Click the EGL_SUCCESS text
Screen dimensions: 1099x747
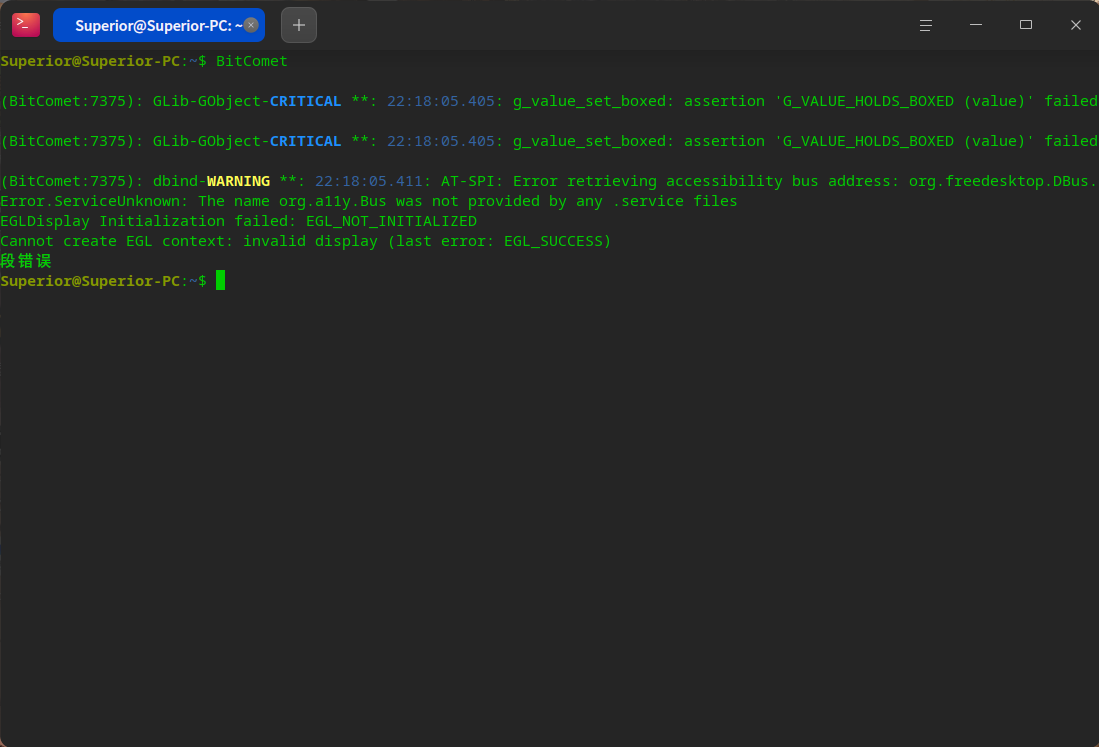tap(554, 241)
